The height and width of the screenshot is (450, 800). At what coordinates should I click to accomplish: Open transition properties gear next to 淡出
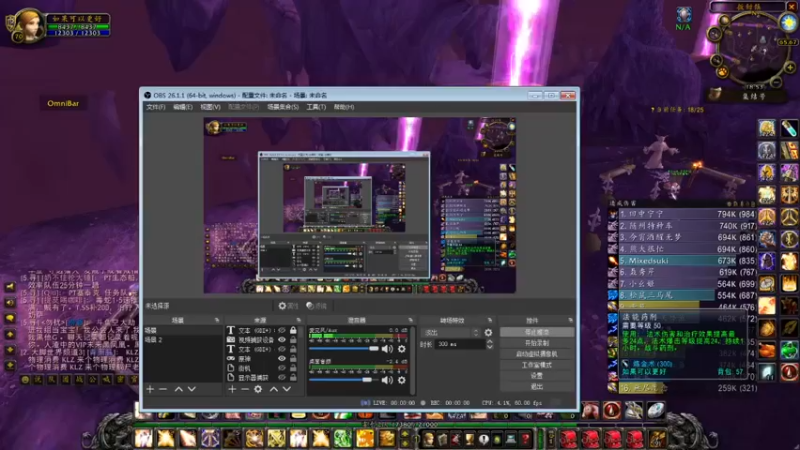pyautogui.click(x=488, y=333)
